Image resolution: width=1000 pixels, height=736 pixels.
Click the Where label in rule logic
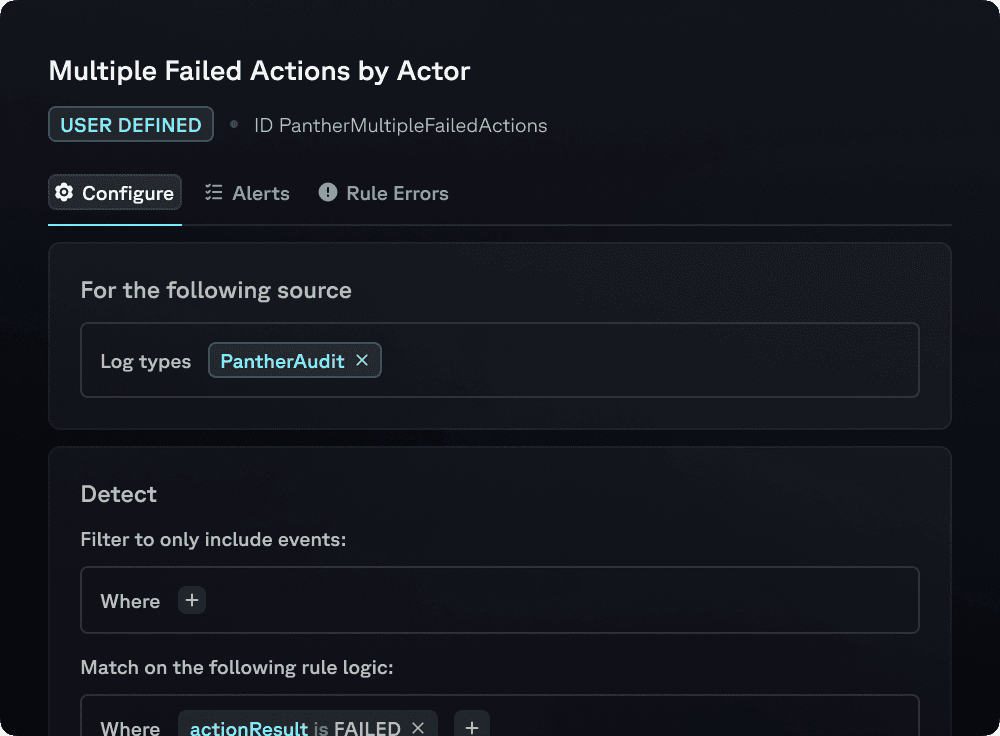130,728
